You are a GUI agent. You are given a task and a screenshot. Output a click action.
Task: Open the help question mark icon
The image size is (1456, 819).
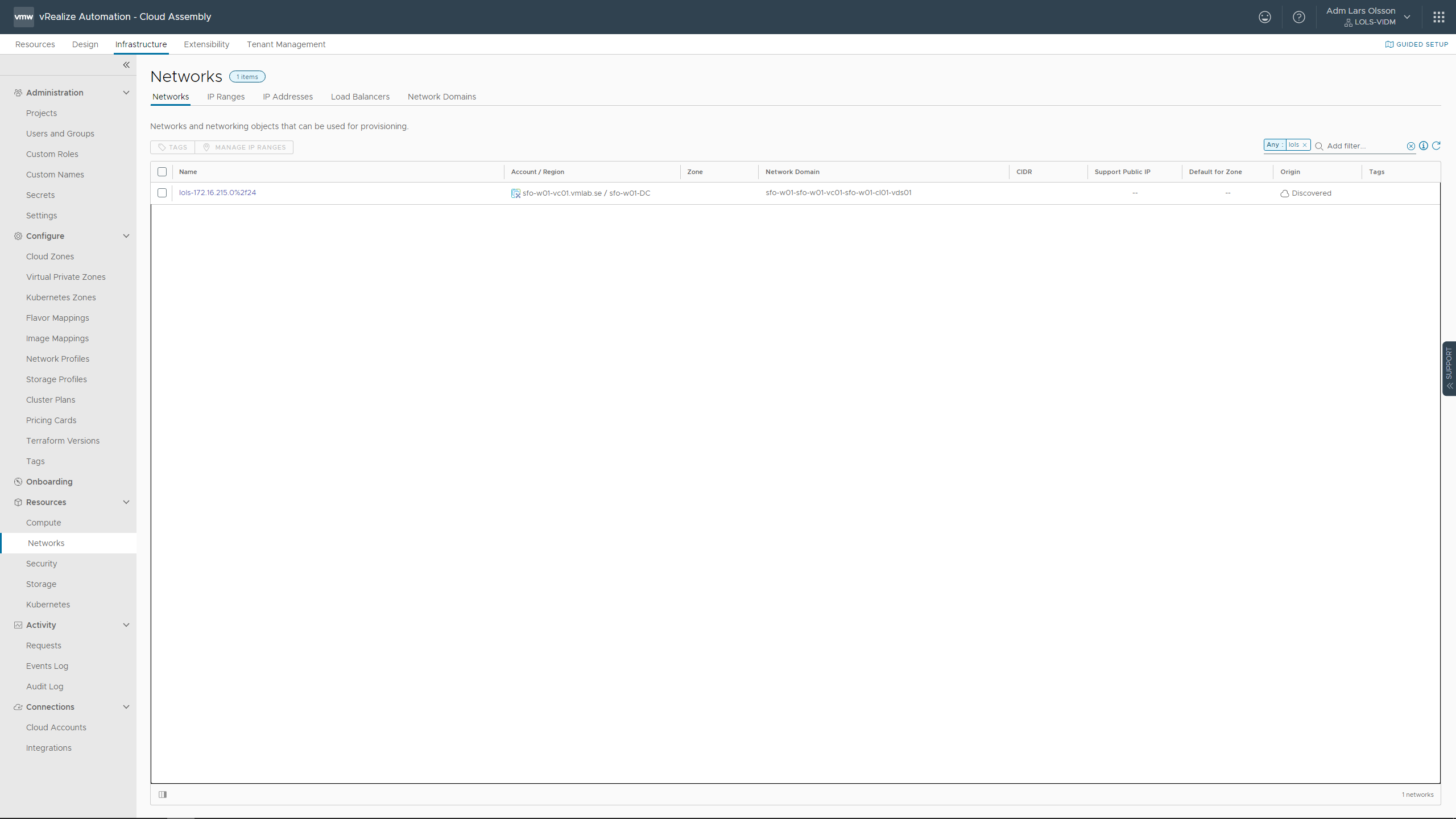pos(1298,17)
